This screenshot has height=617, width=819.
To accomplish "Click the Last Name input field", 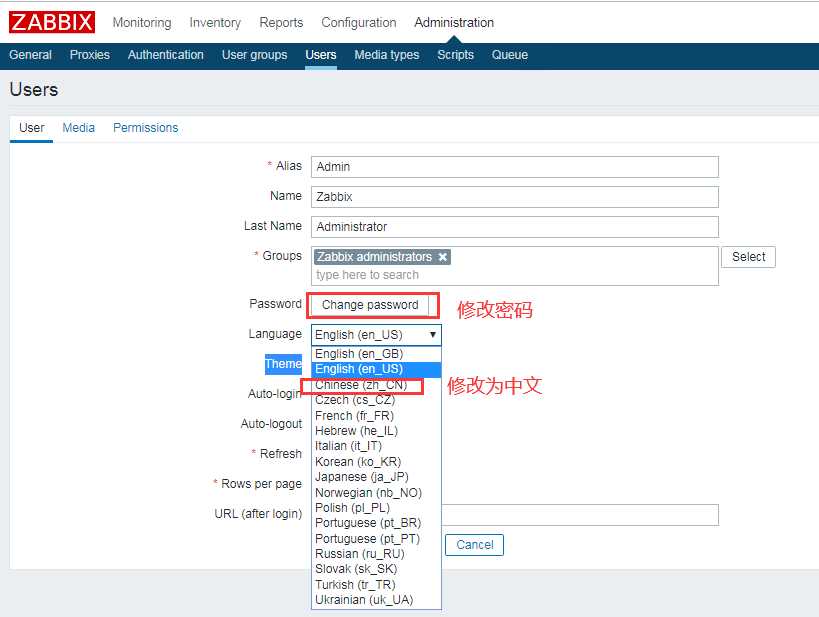I will [514, 227].
